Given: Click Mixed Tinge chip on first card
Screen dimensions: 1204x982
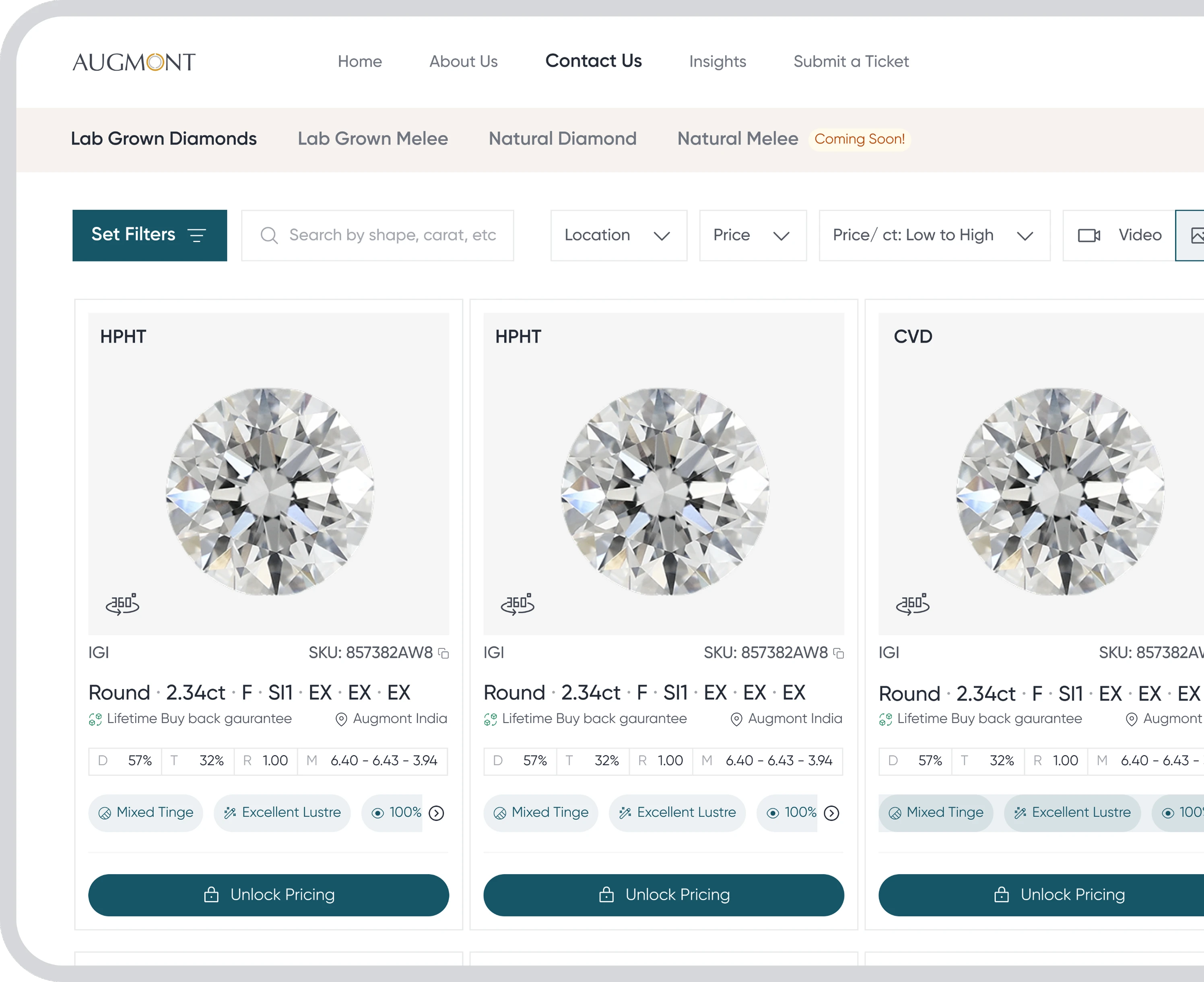Looking at the screenshot, I should click(146, 813).
